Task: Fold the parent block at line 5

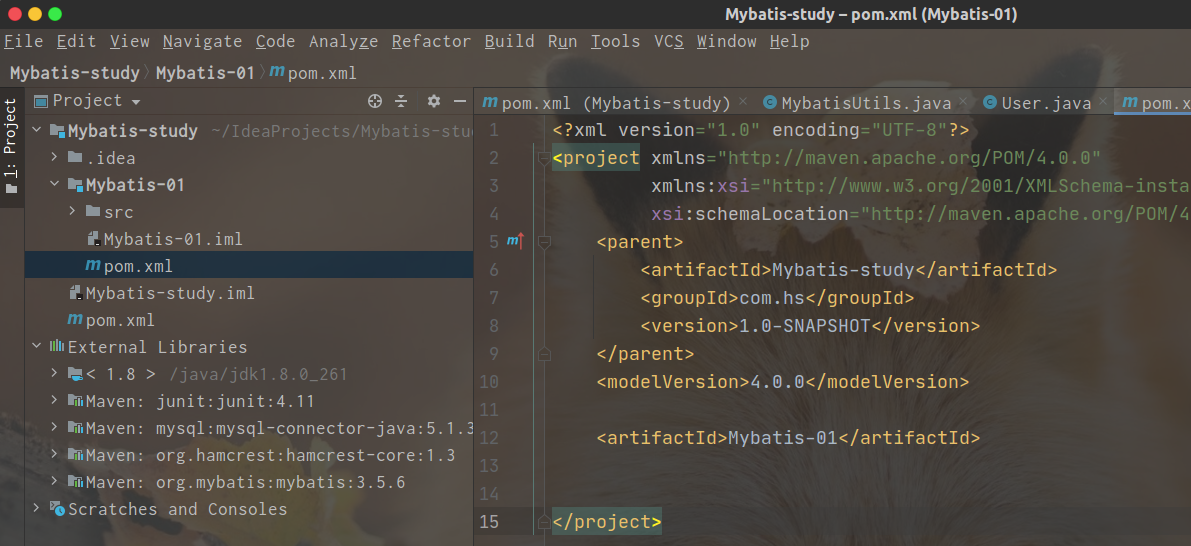Action: (544, 241)
